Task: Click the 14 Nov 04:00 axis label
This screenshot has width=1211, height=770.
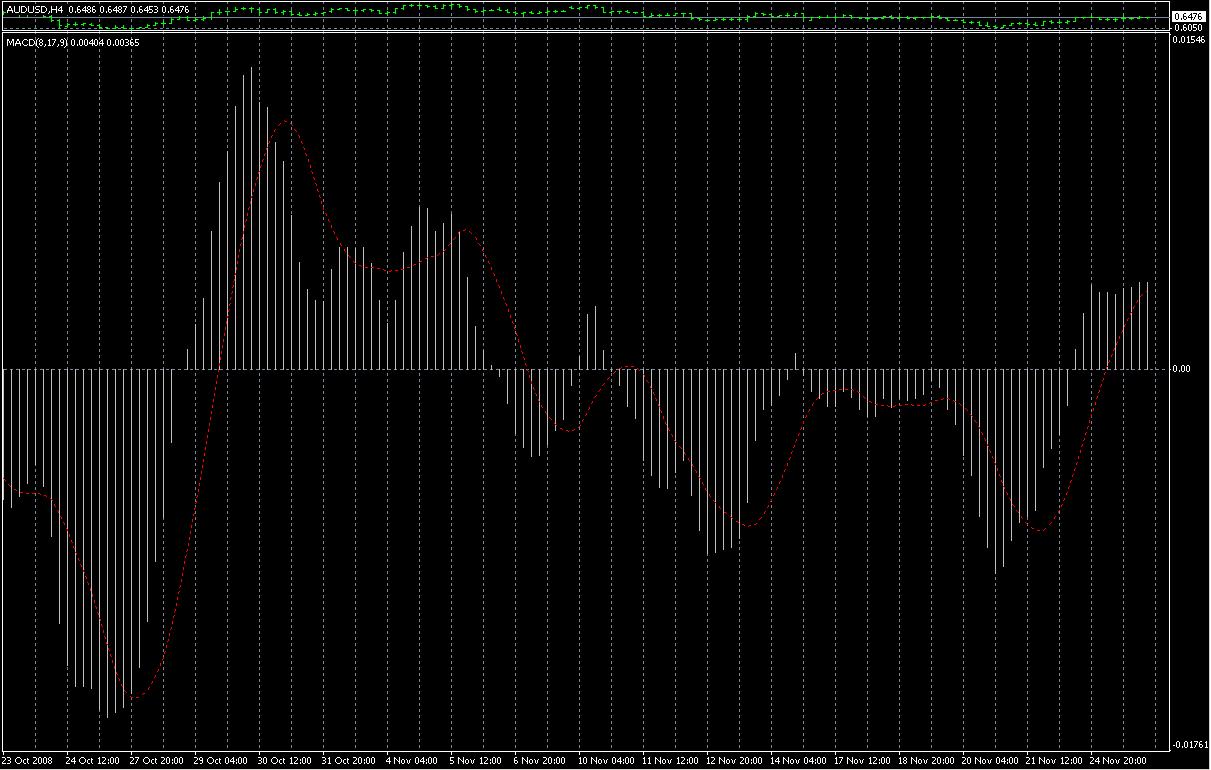Action: (x=798, y=760)
